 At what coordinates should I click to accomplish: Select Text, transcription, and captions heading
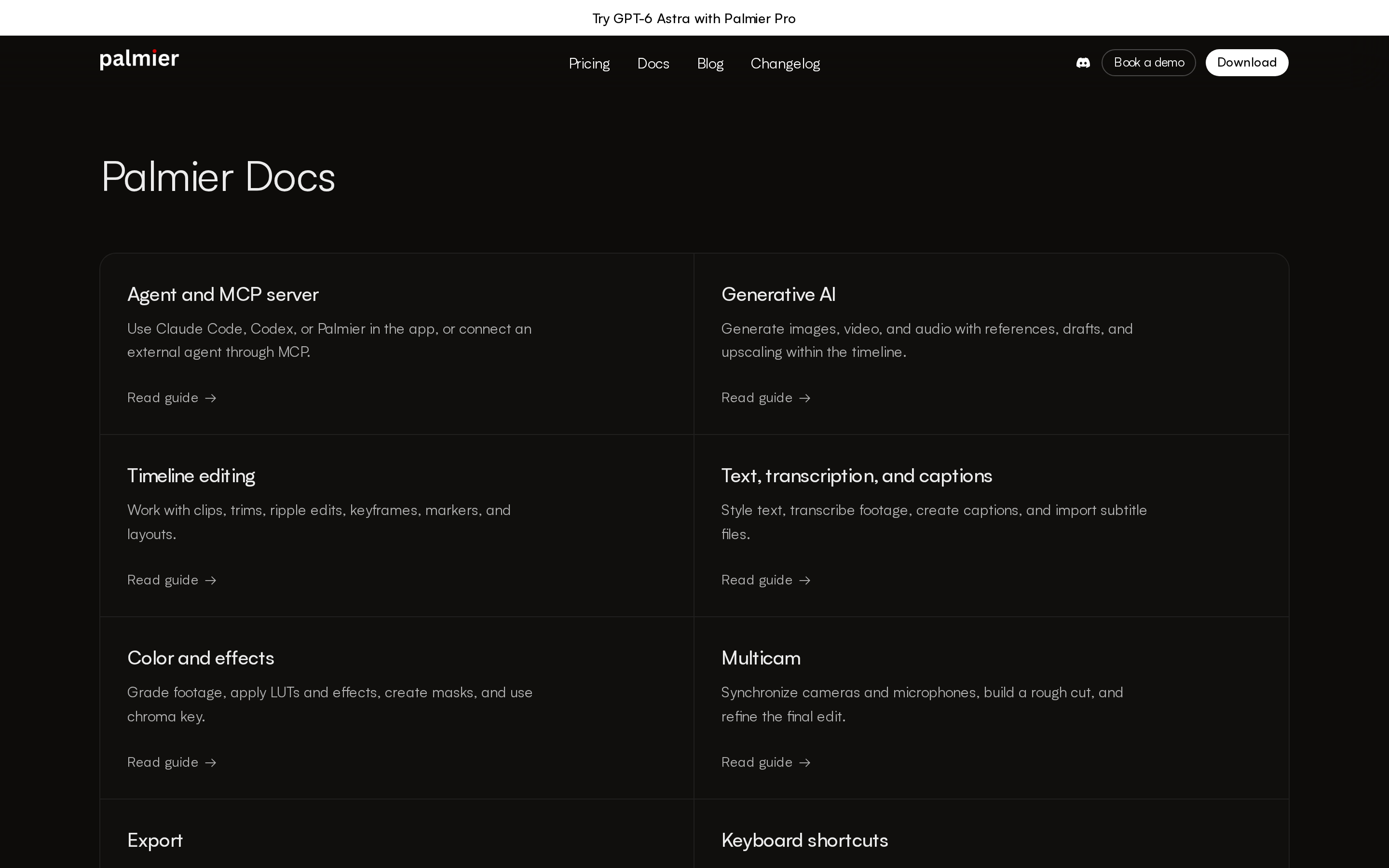point(857,476)
